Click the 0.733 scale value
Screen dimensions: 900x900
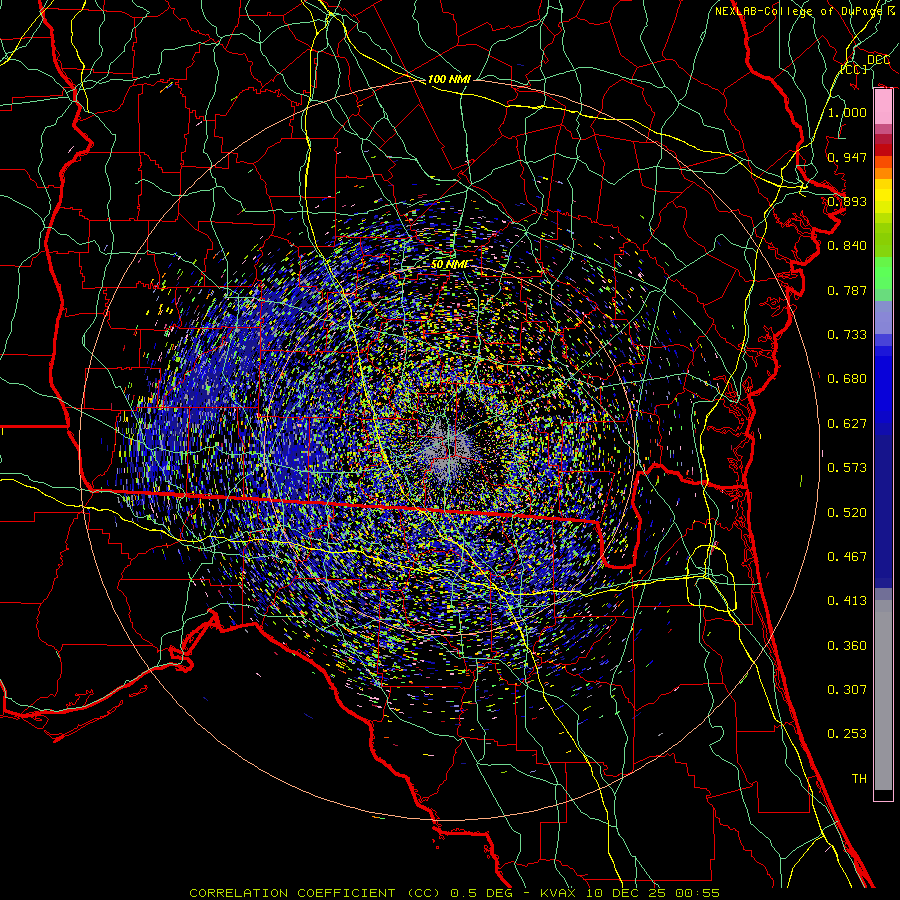pos(847,335)
